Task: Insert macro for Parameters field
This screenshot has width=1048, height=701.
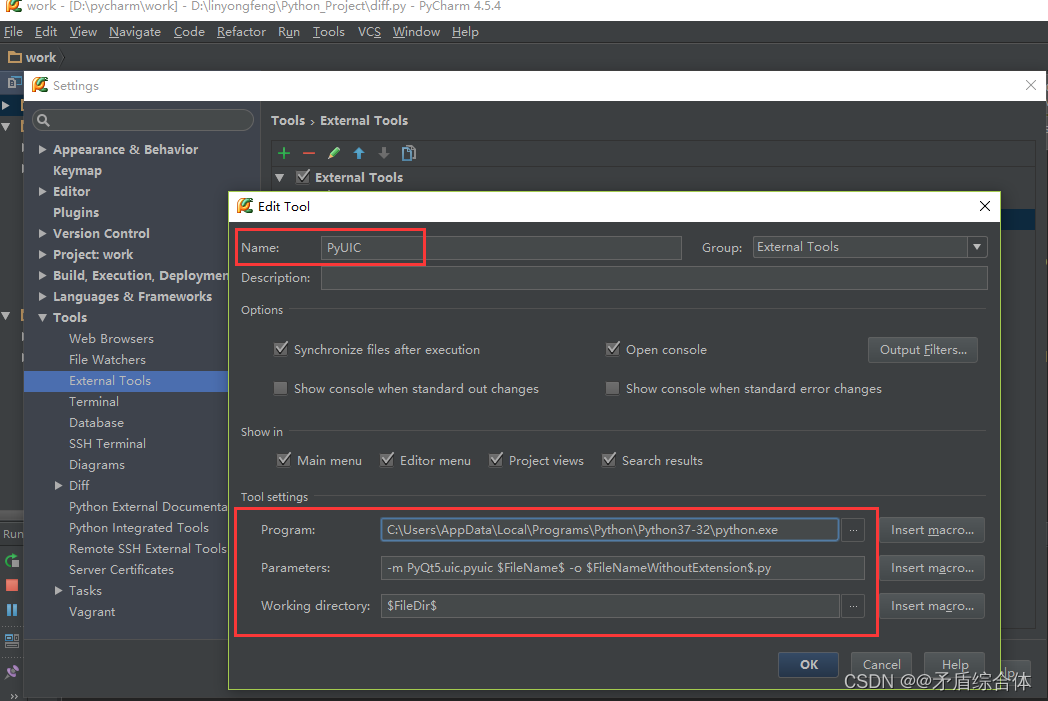Action: coord(932,568)
